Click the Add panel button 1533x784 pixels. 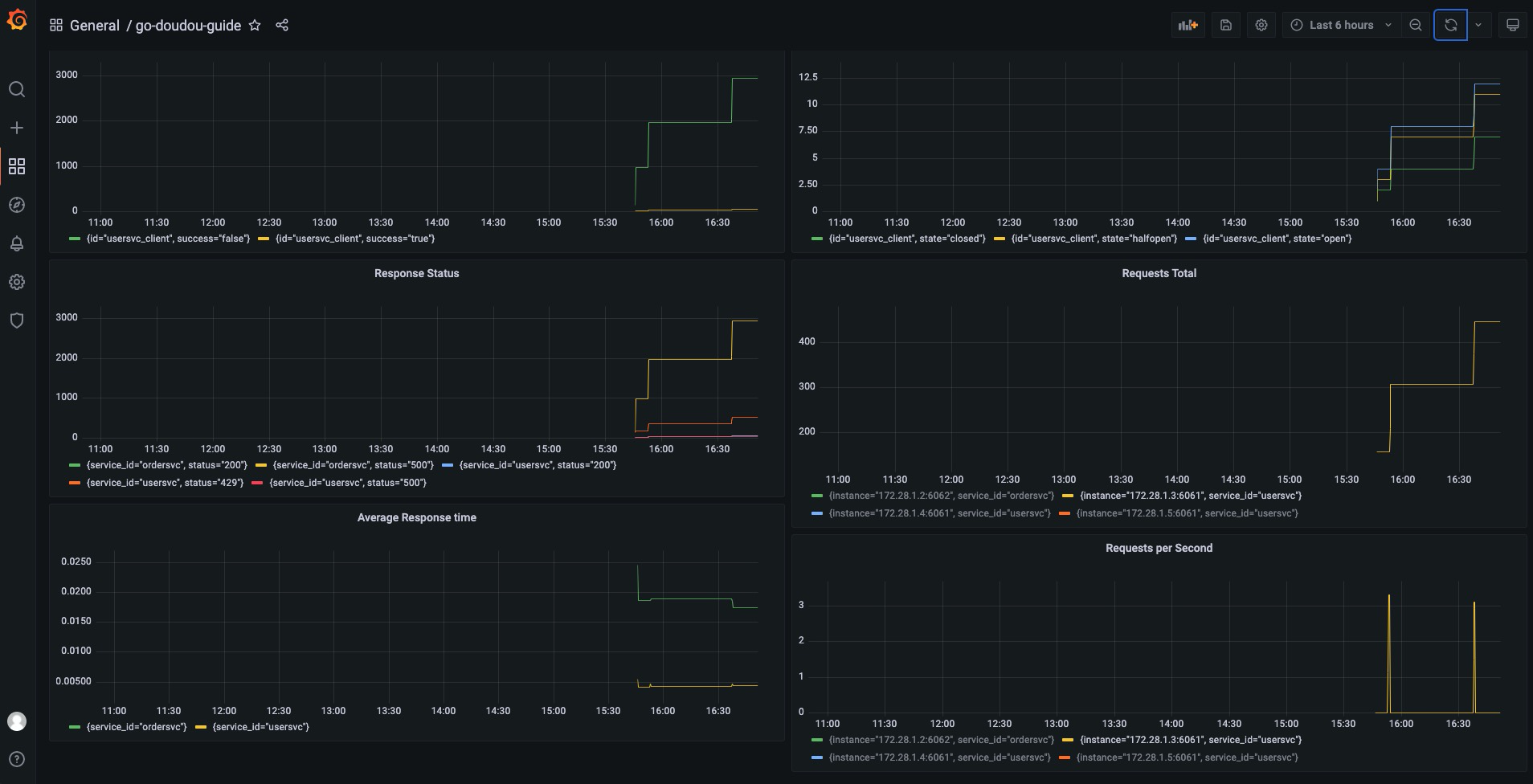(x=1188, y=25)
